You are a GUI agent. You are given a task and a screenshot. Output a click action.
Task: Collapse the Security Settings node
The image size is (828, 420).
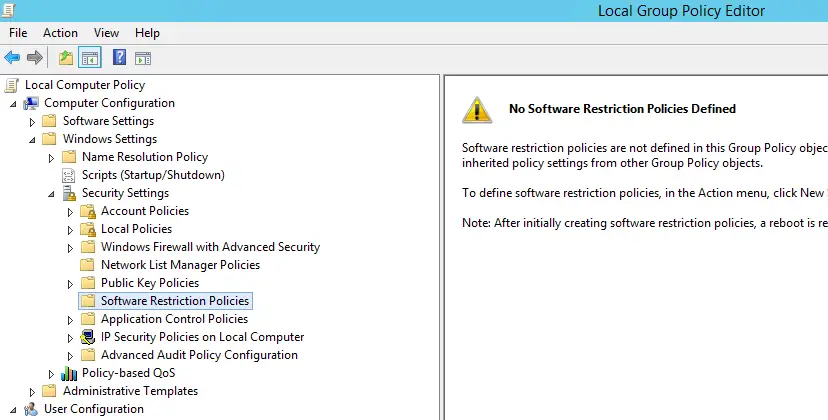[x=51, y=194]
